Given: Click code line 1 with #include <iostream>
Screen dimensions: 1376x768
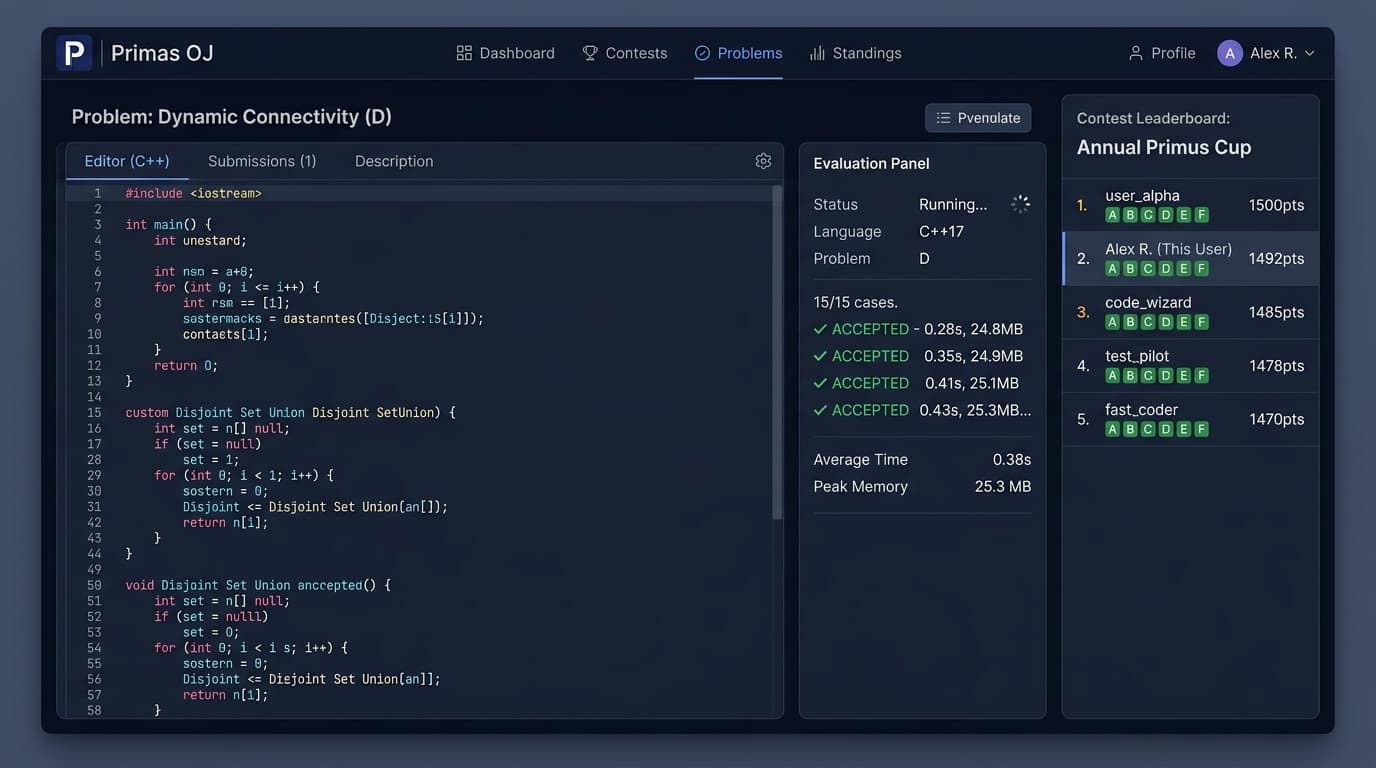Looking at the screenshot, I should [420, 193].
